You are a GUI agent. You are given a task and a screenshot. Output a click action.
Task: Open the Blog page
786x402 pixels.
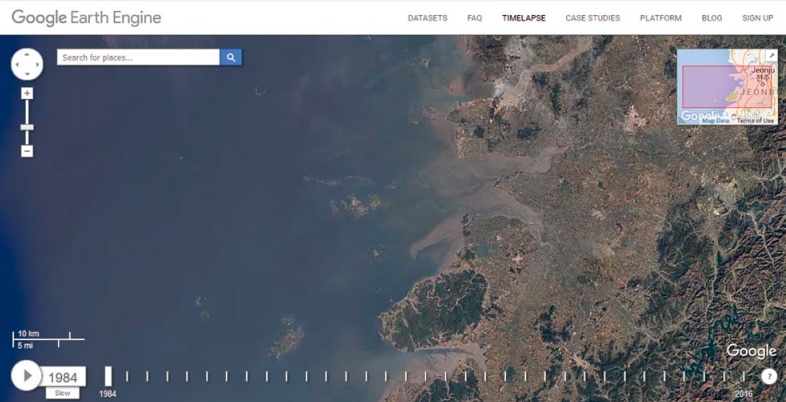712,18
